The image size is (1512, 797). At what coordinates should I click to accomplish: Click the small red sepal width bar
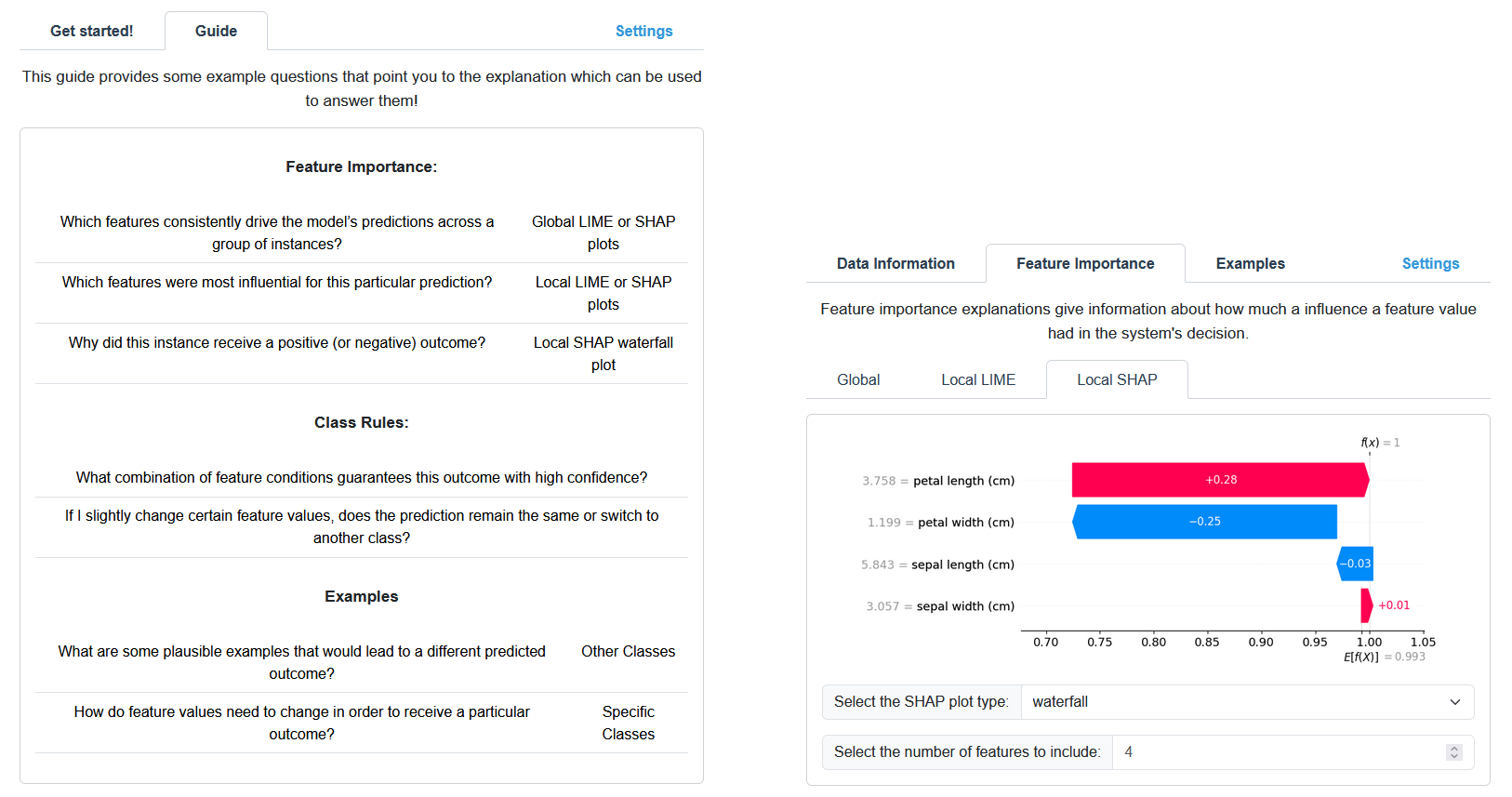click(1366, 605)
